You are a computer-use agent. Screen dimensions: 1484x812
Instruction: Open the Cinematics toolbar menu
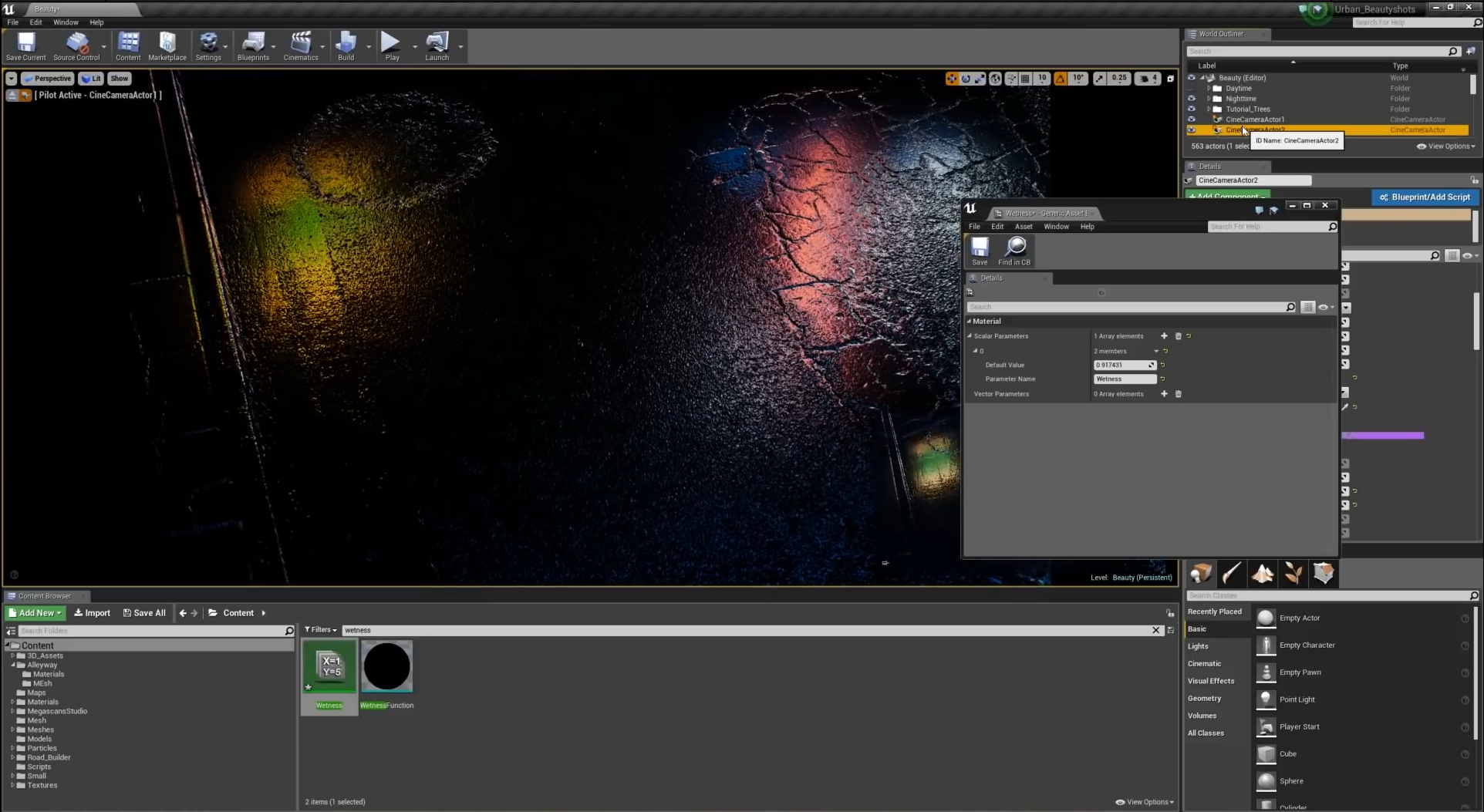click(x=300, y=46)
